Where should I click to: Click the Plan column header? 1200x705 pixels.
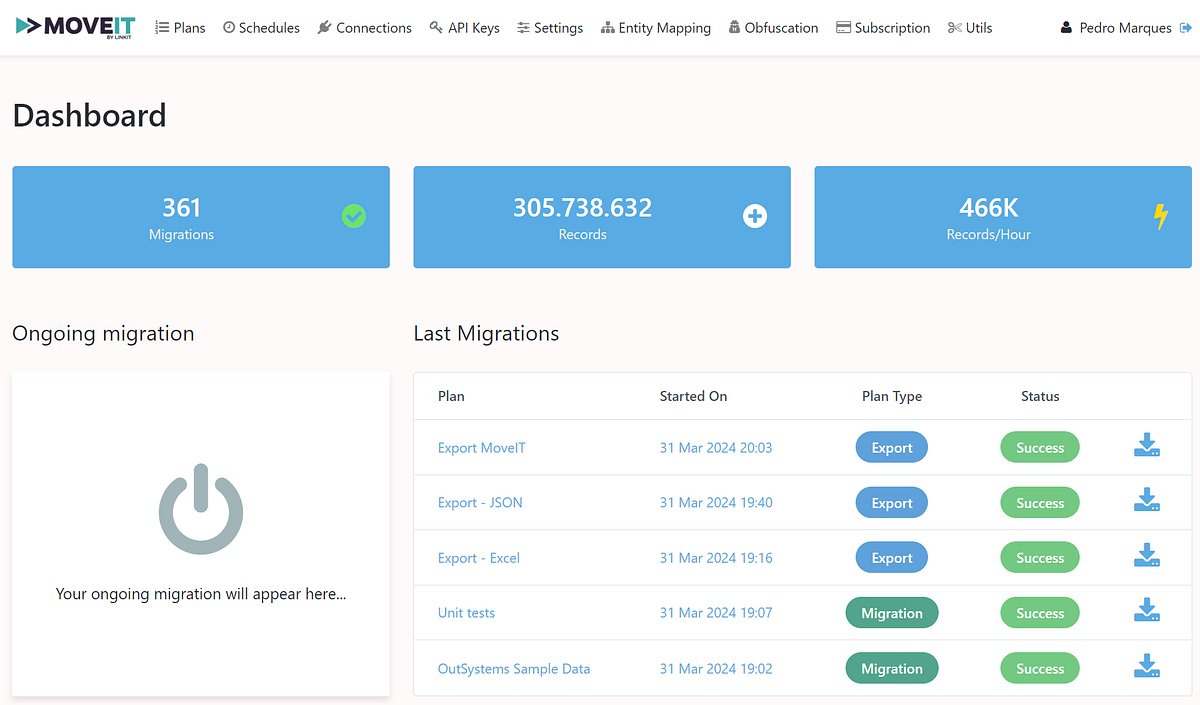[451, 396]
